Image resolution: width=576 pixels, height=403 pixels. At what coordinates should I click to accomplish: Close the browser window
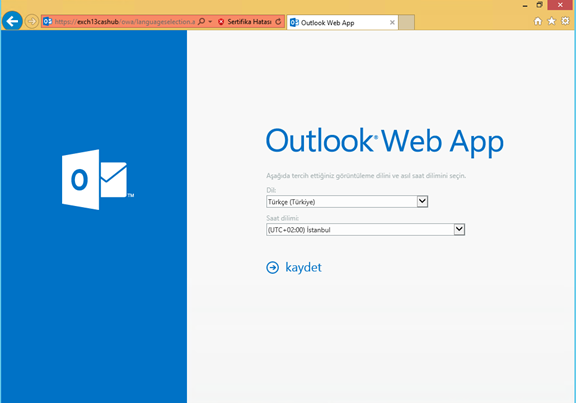tap(560, 5)
